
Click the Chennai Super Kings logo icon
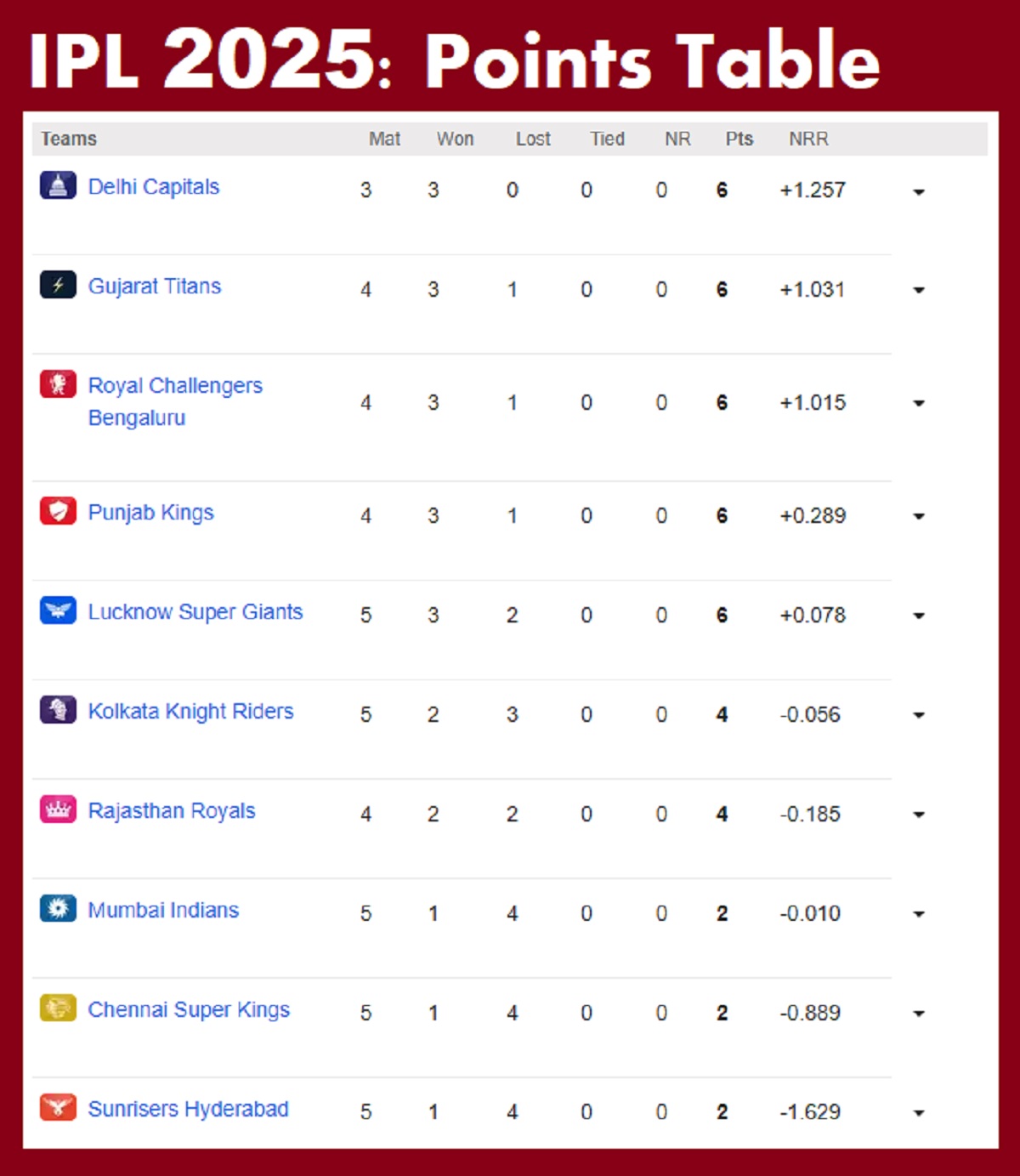58,1008
